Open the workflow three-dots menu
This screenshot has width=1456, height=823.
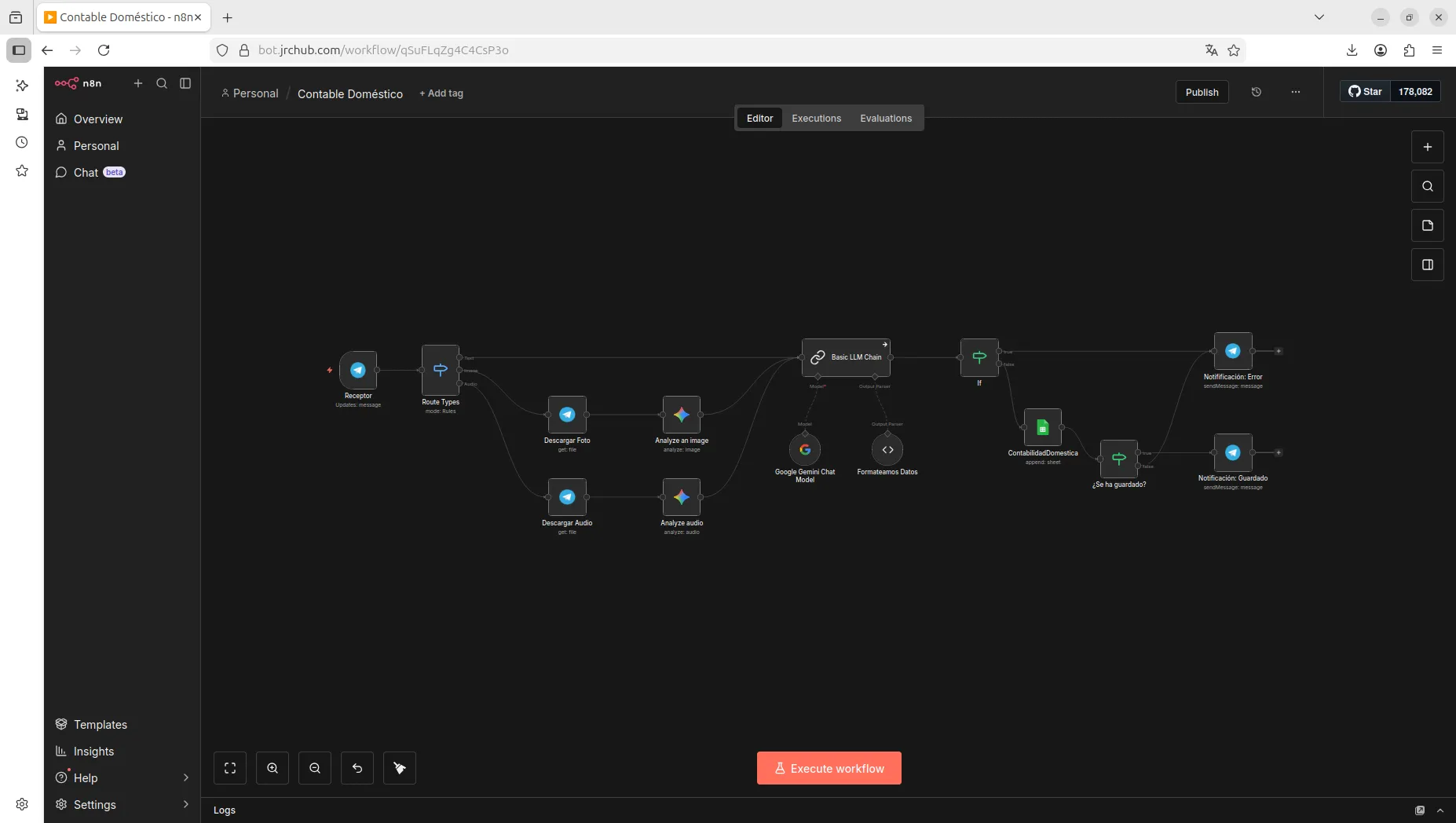[1296, 92]
